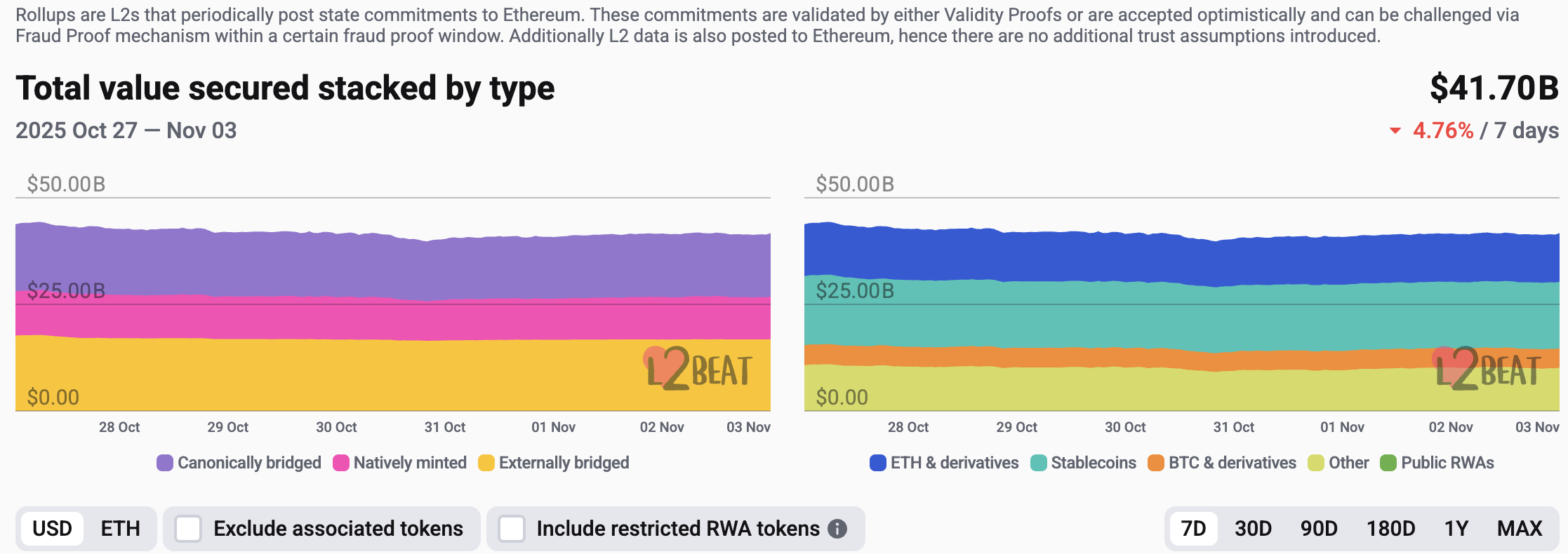Click the Other legend label
The height and width of the screenshot is (554, 1568).
pyautogui.click(x=1348, y=463)
